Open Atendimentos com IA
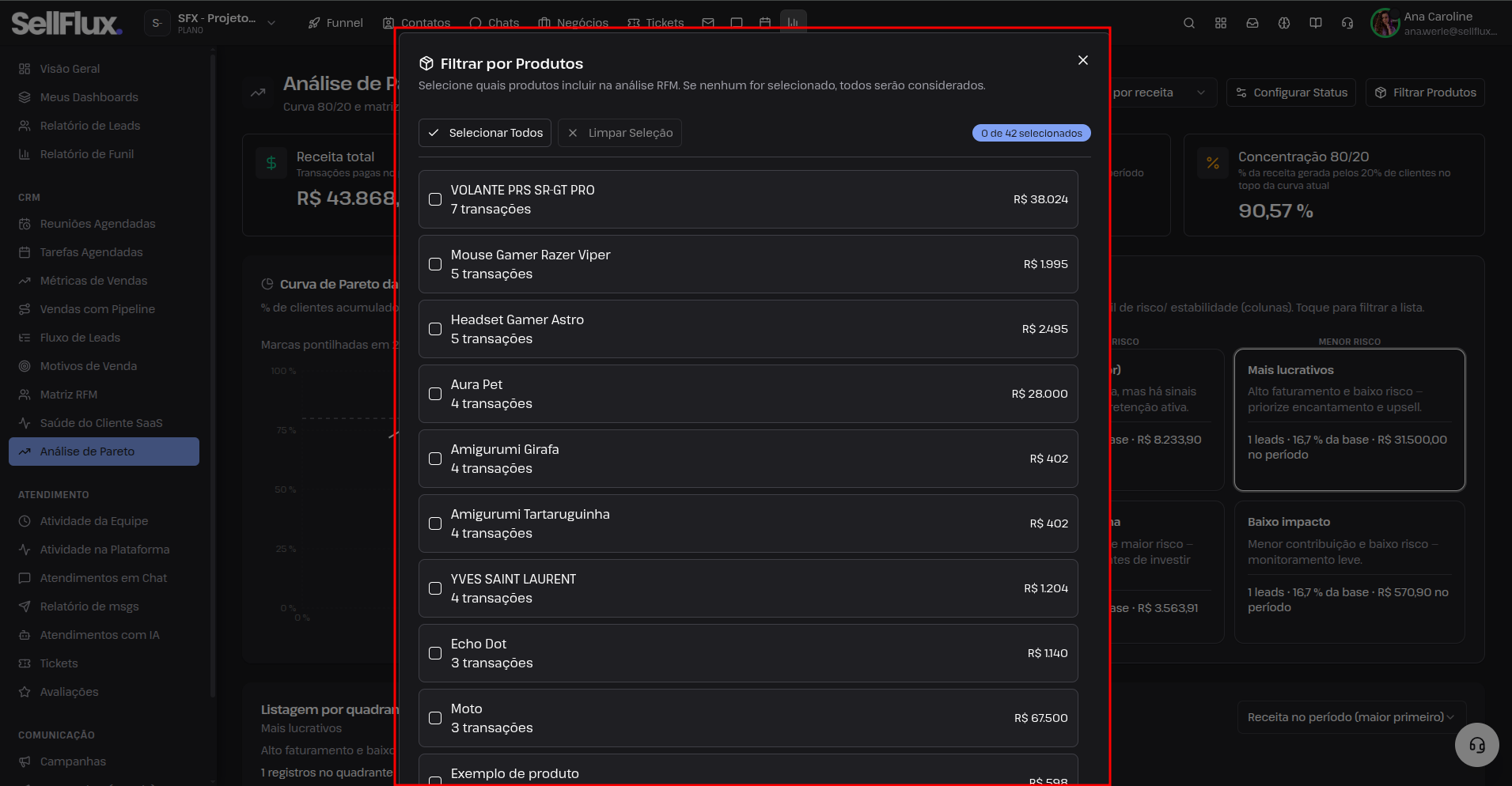The image size is (1512, 786). 104,635
